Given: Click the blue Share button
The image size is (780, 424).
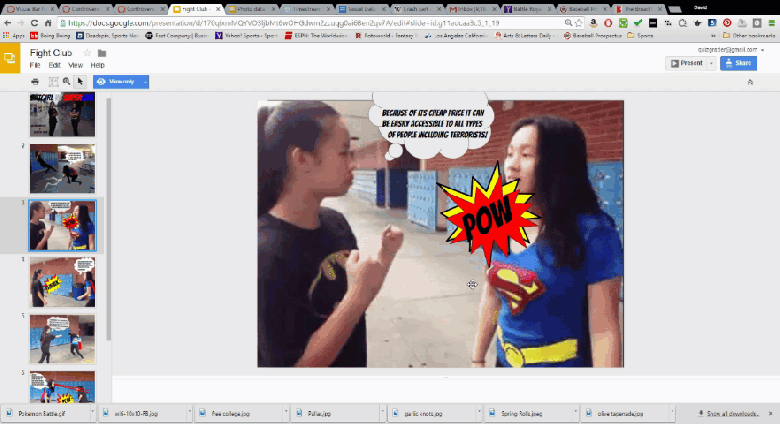Looking at the screenshot, I should pyautogui.click(x=738, y=63).
